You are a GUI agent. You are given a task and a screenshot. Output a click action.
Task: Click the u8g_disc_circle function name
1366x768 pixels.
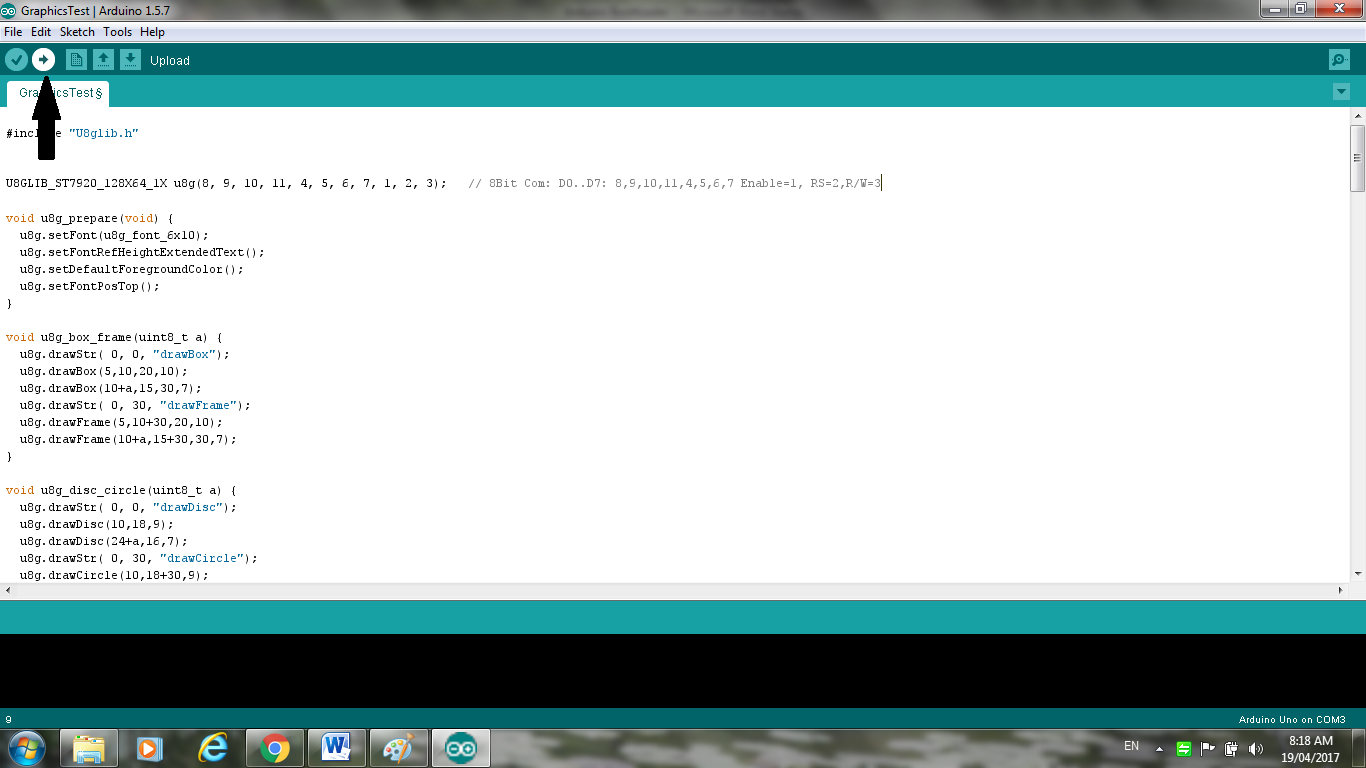coord(94,490)
